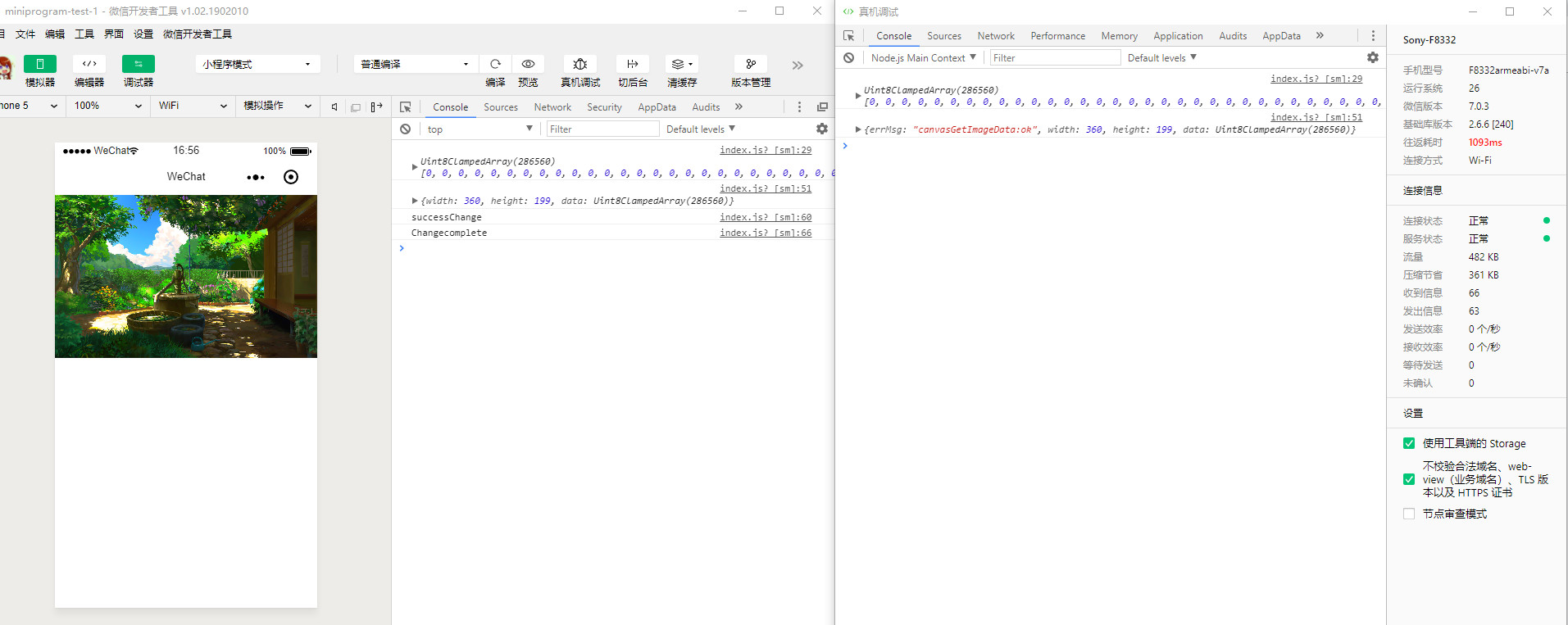
Task: Open the 模拟操作 dropdown
Action: coord(277,106)
